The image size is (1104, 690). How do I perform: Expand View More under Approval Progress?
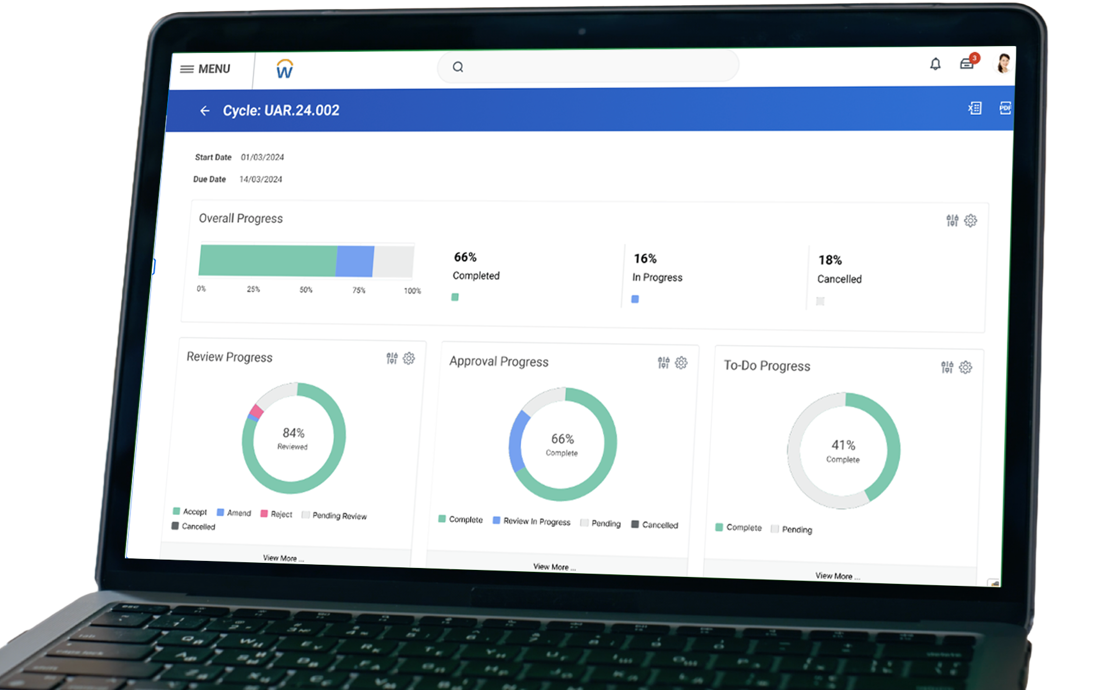coord(554,566)
